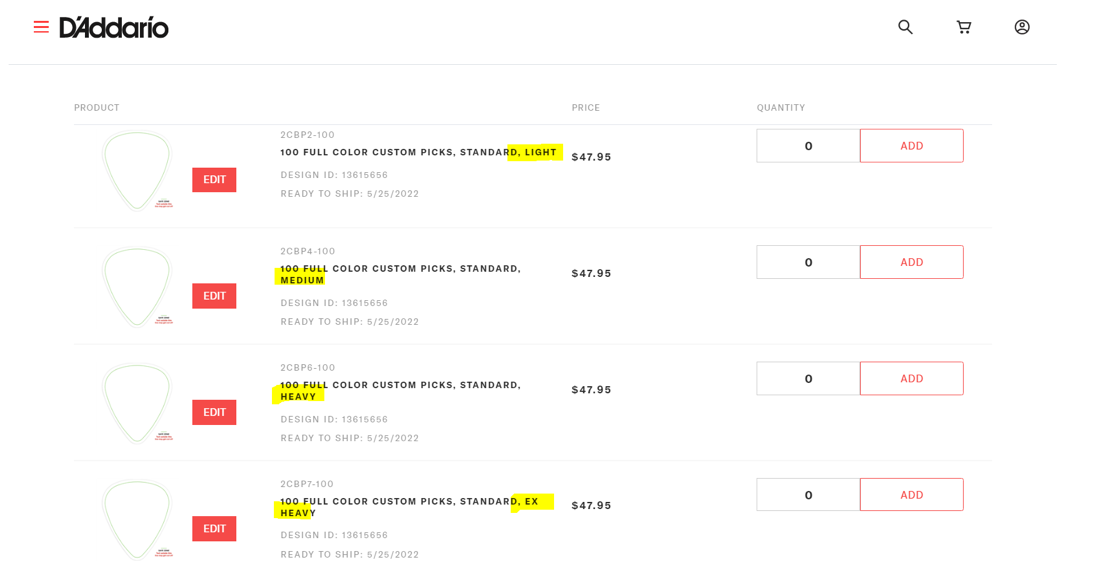Open the search magnifier icon
1101x570 pixels.
[905, 27]
